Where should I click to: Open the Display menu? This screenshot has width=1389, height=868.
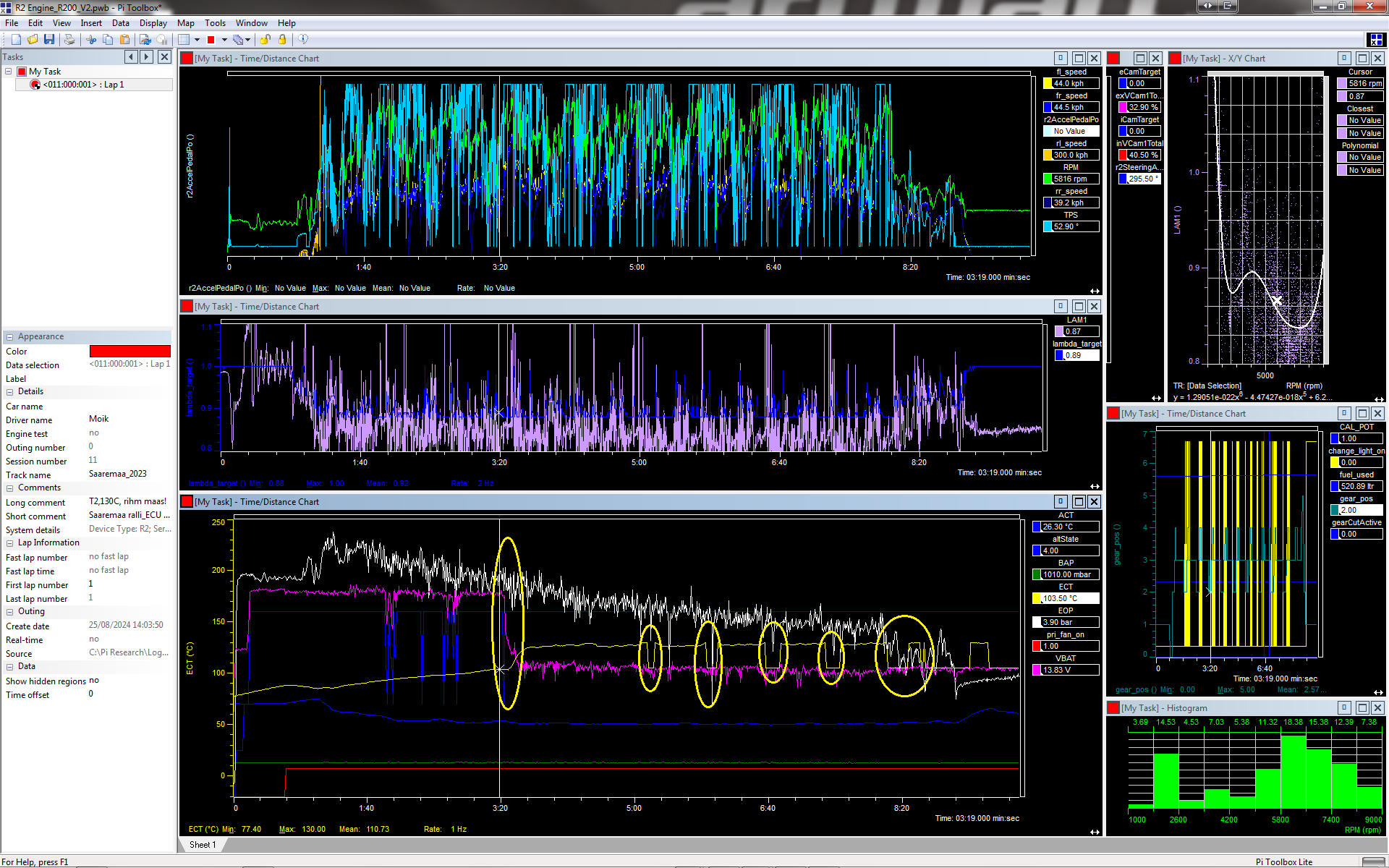[x=153, y=23]
